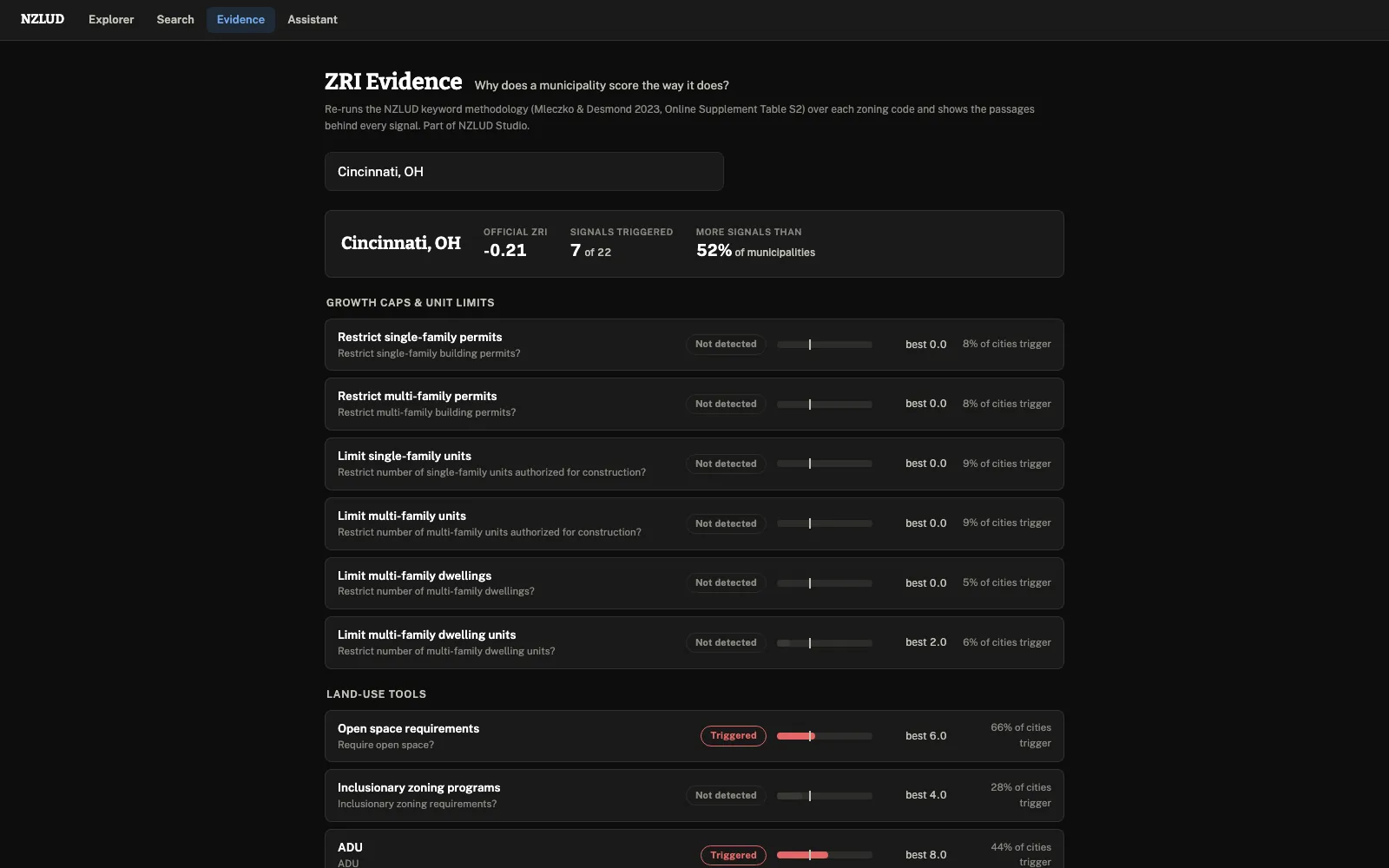
Task: Expand Inclusionary zoning programs row
Action: click(x=694, y=795)
